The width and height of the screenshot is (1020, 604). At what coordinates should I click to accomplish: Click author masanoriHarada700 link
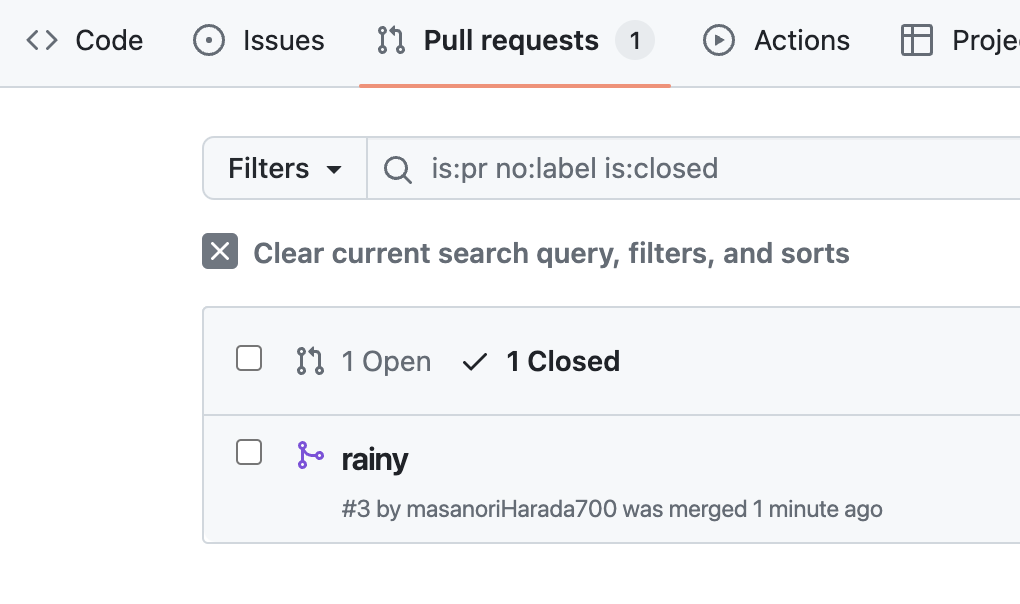(511, 509)
